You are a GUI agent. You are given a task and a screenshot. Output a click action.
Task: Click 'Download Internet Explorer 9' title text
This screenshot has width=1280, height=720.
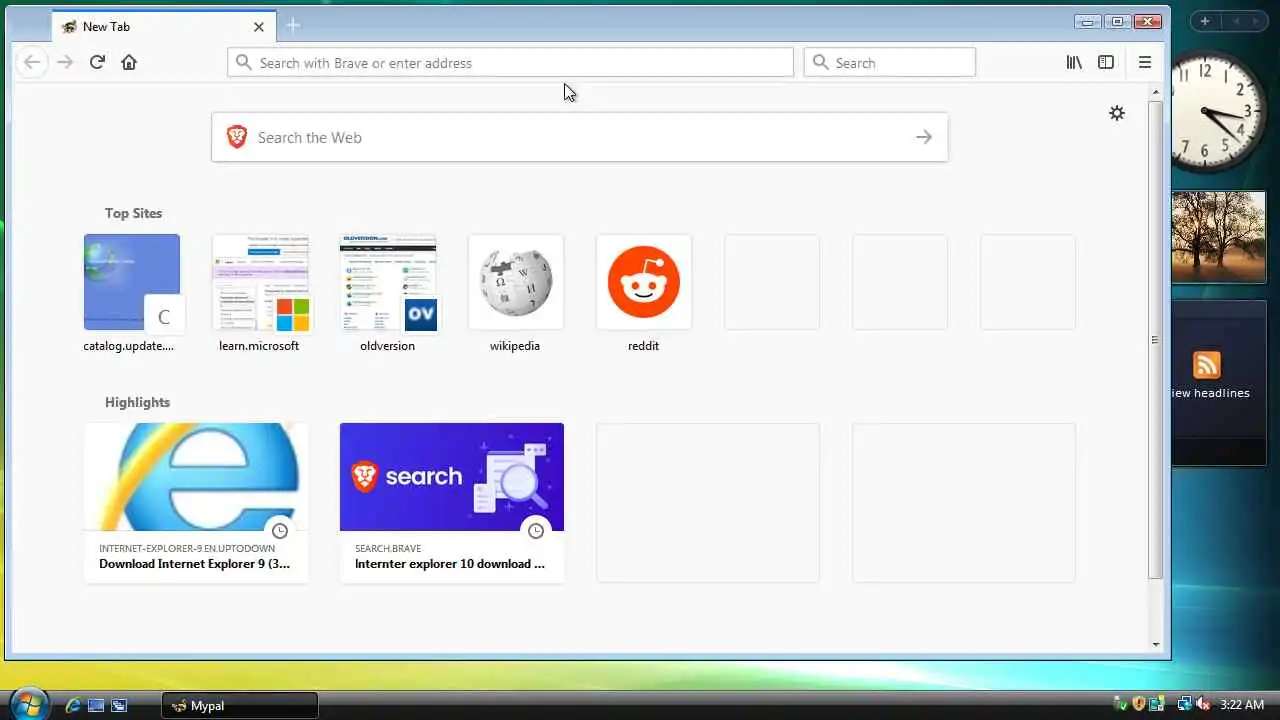click(194, 564)
